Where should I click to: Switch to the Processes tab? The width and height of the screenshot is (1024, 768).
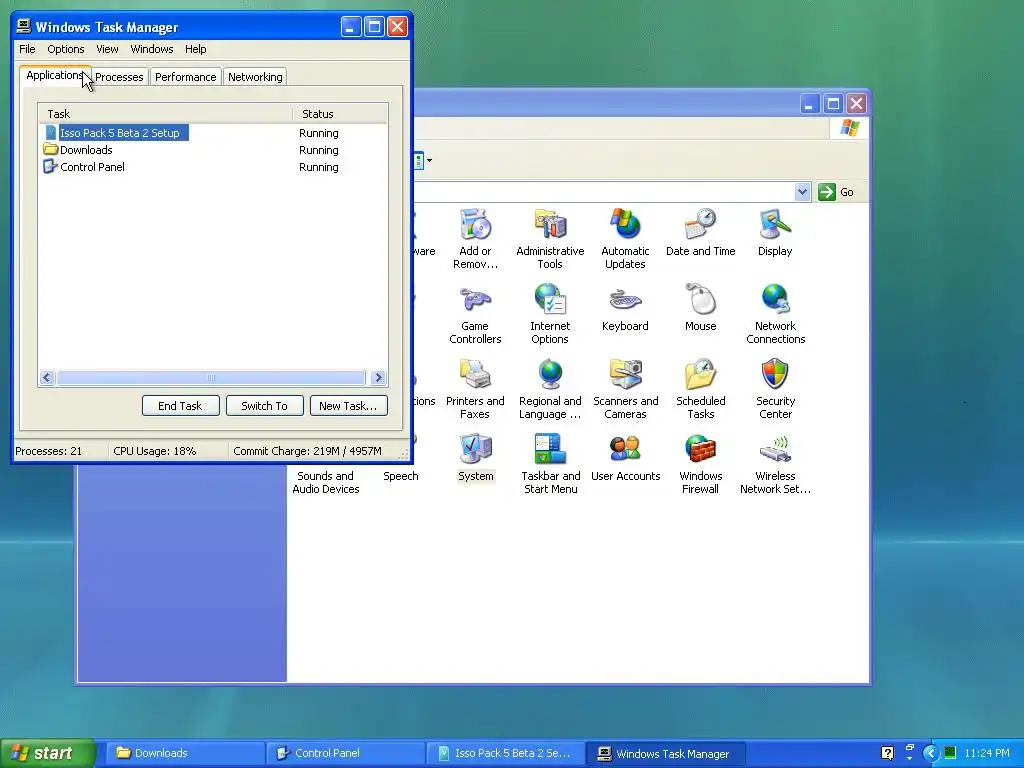[120, 77]
